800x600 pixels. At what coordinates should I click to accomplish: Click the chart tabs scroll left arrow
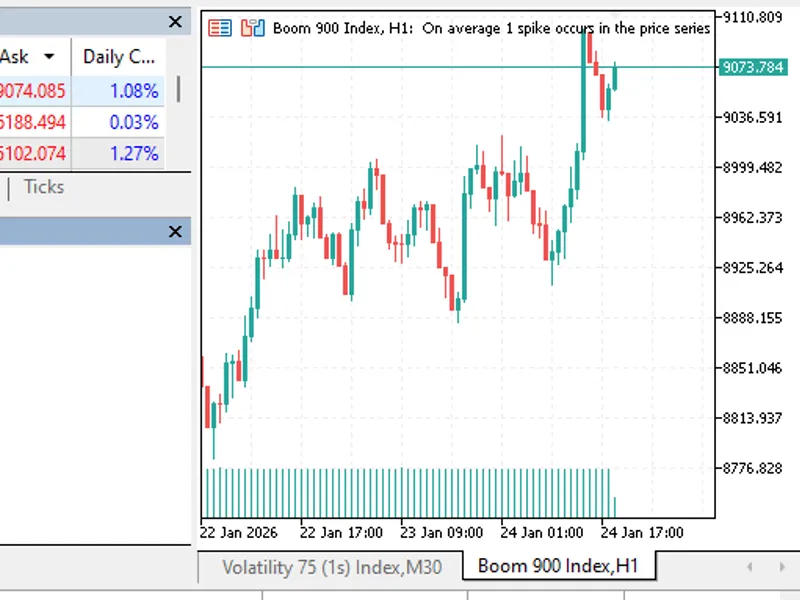click(x=749, y=567)
